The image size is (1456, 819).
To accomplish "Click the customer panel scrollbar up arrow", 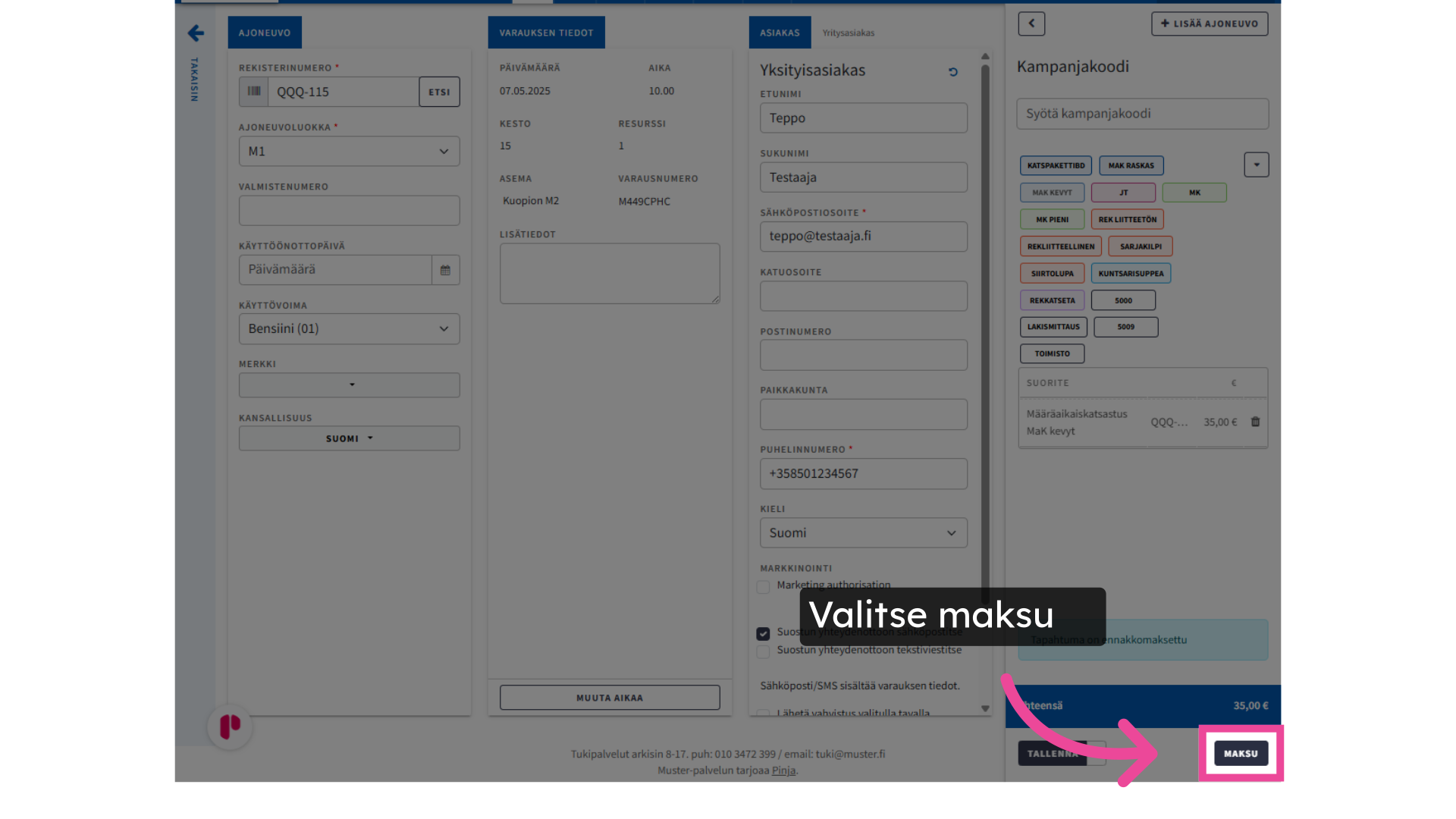I will pos(985,56).
